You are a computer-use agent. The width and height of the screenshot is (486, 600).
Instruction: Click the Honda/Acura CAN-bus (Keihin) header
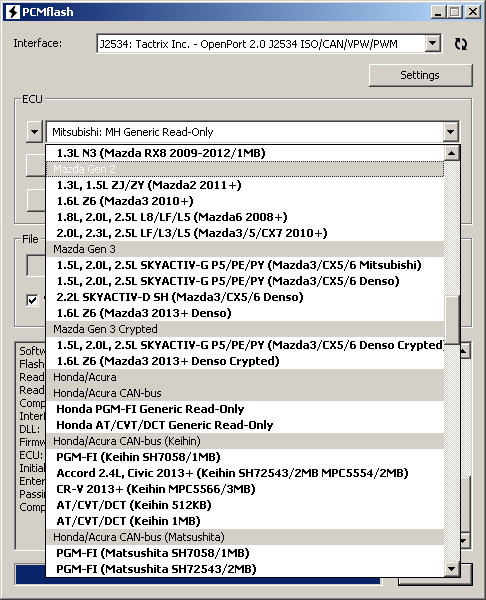pos(245,441)
